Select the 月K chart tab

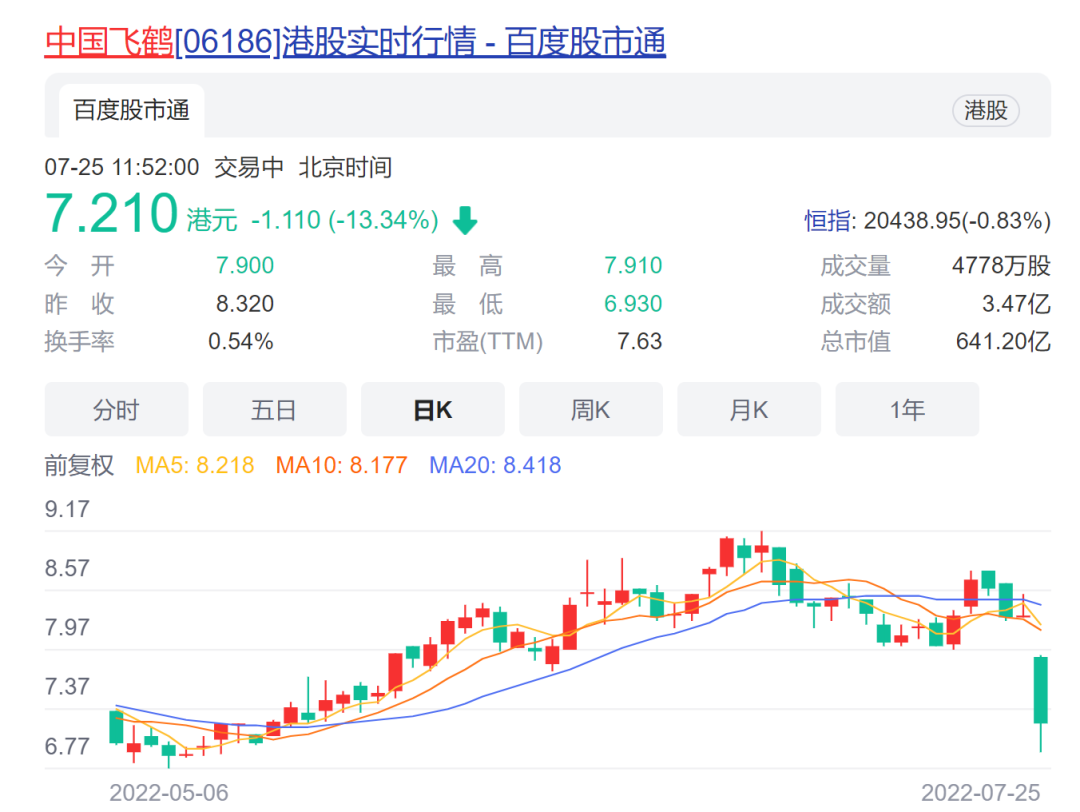pyautogui.click(x=749, y=410)
